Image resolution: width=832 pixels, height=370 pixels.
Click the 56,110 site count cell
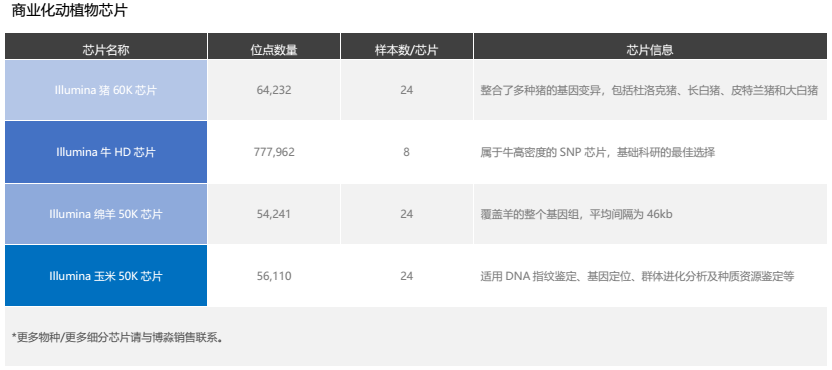click(x=274, y=276)
